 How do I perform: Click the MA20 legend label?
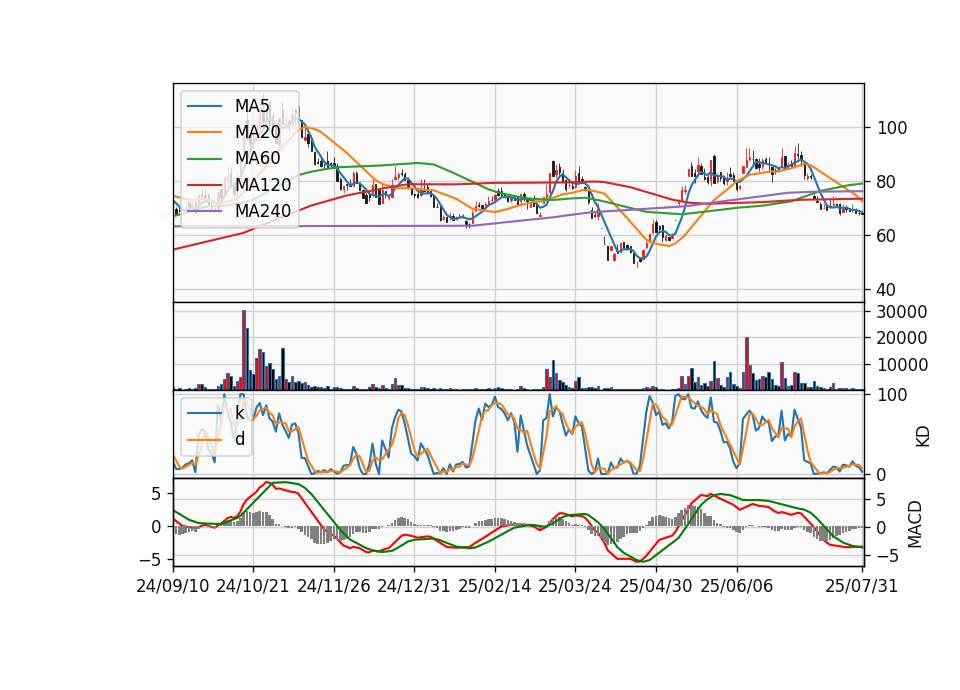pyautogui.click(x=257, y=132)
